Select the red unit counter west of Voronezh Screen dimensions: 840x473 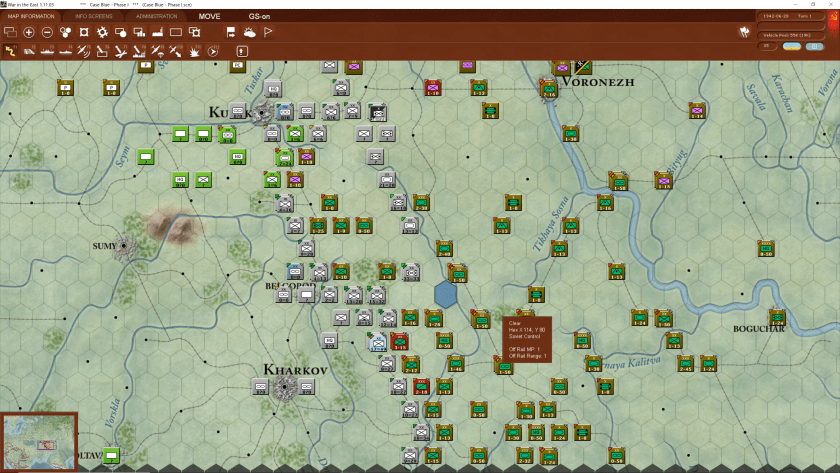click(x=433, y=88)
